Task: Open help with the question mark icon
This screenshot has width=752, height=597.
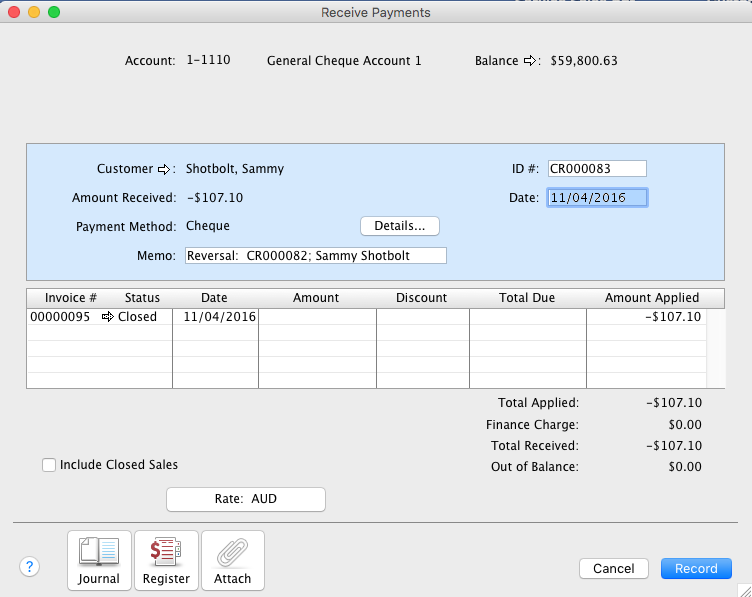Action: pyautogui.click(x=29, y=567)
